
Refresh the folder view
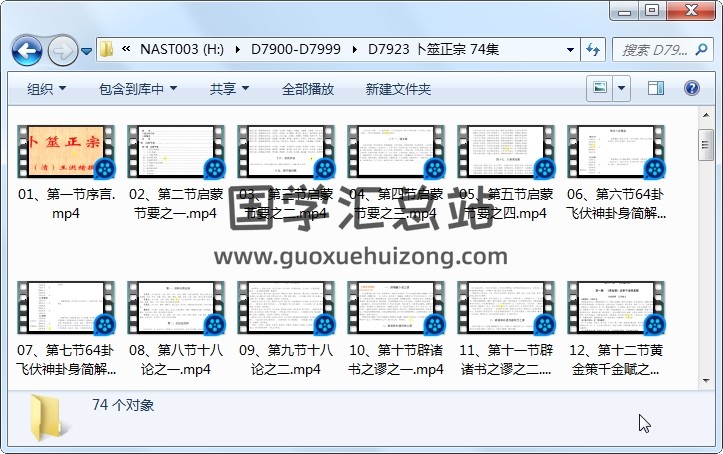point(593,49)
